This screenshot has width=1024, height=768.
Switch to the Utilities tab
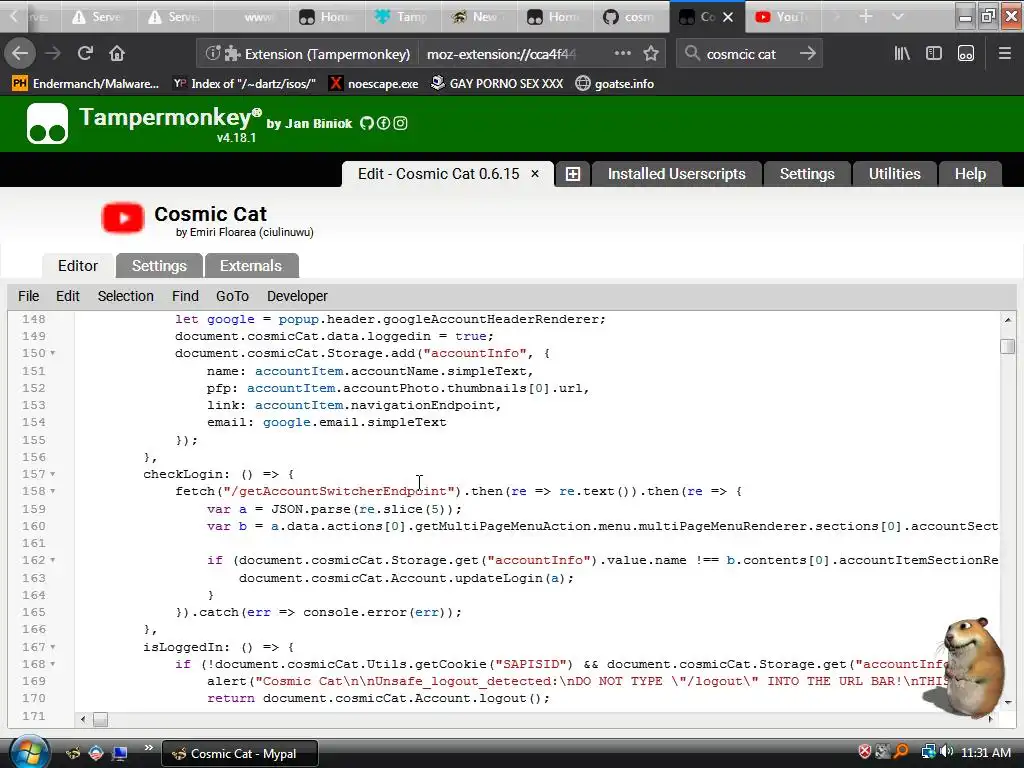[895, 174]
